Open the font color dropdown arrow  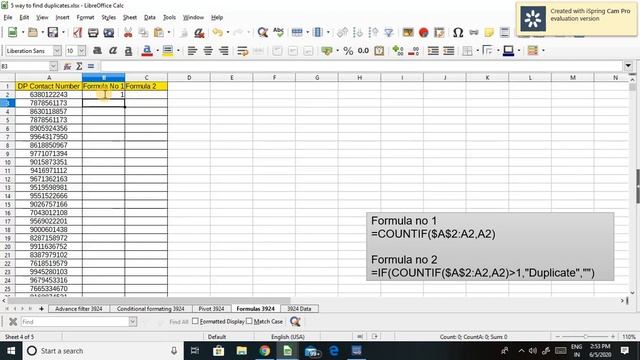tap(158, 51)
